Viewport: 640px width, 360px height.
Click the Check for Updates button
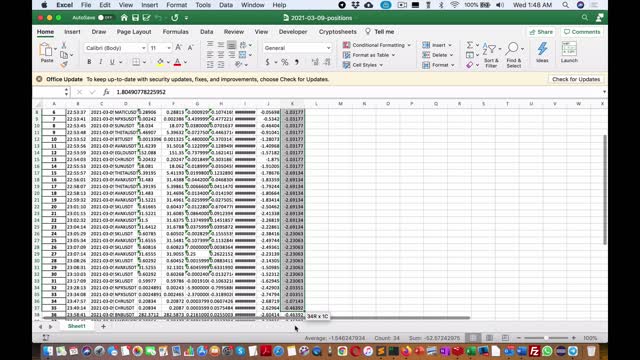tap(576, 79)
